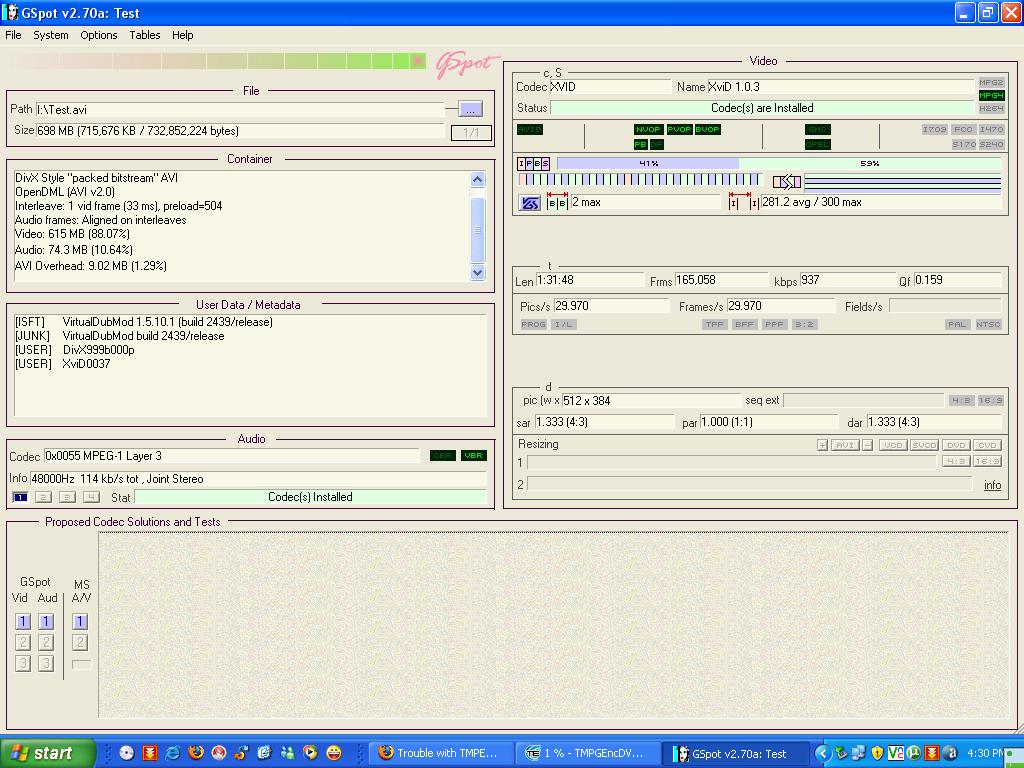Viewport: 1024px width, 768px height.
Task: Click the ISFT VirtualDubMod metadata row
Action: [x=144, y=322]
